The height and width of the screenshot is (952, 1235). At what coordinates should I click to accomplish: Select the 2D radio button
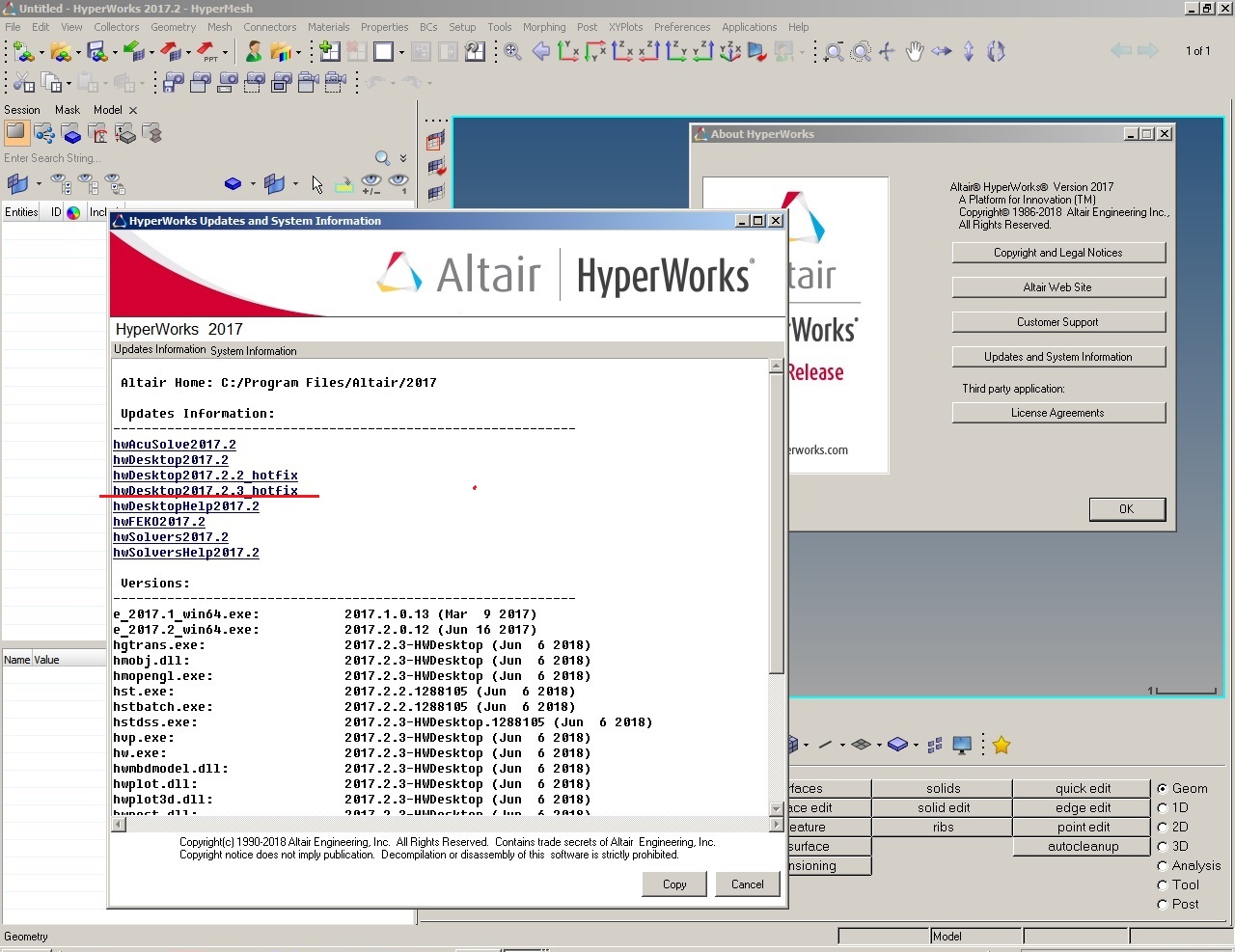1163,827
